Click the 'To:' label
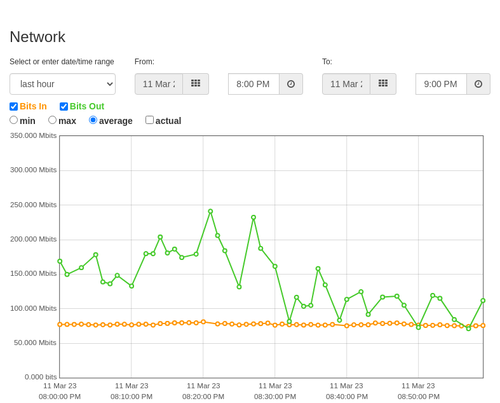Viewport: 500px width, 403px height. pos(327,62)
